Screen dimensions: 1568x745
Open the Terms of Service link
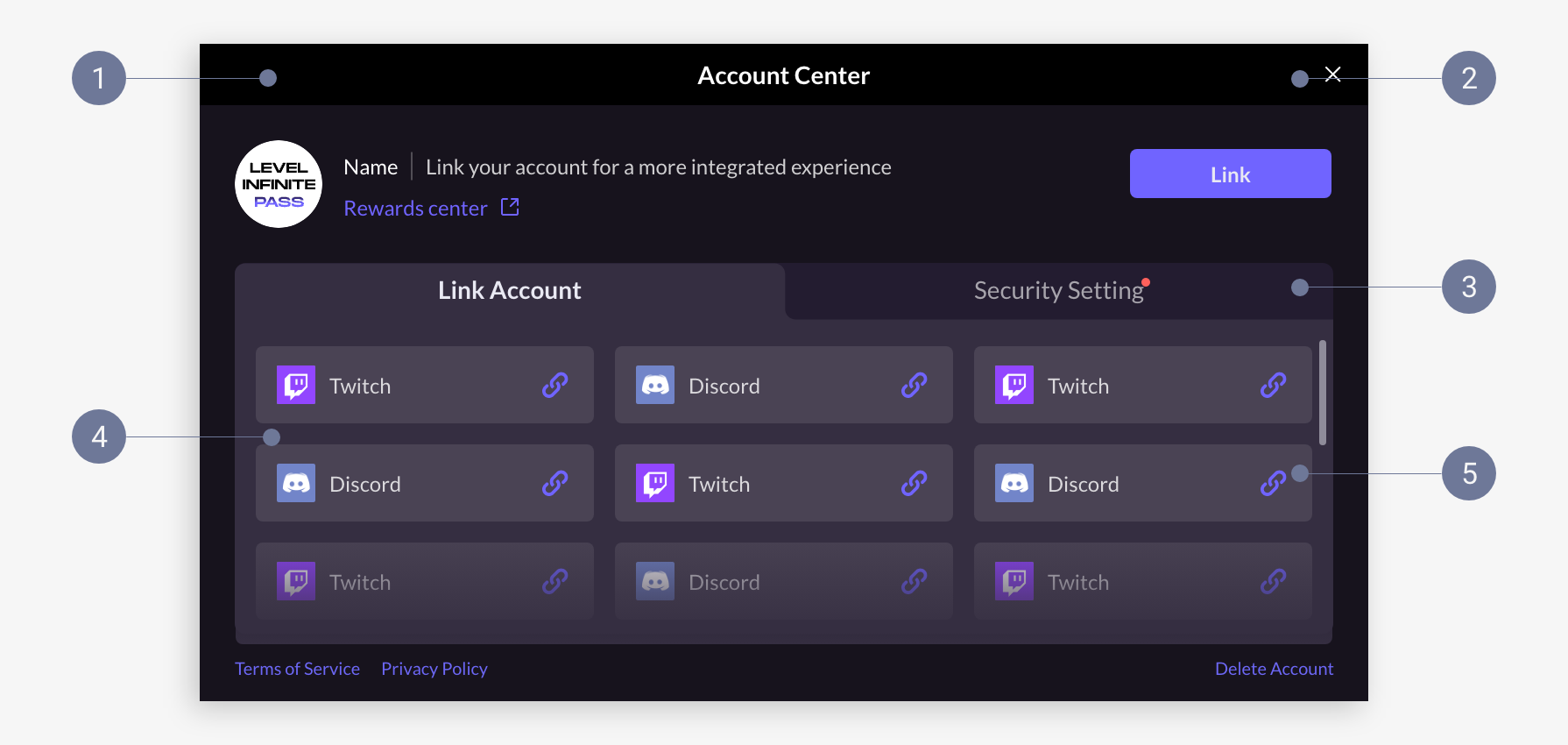[297, 669]
